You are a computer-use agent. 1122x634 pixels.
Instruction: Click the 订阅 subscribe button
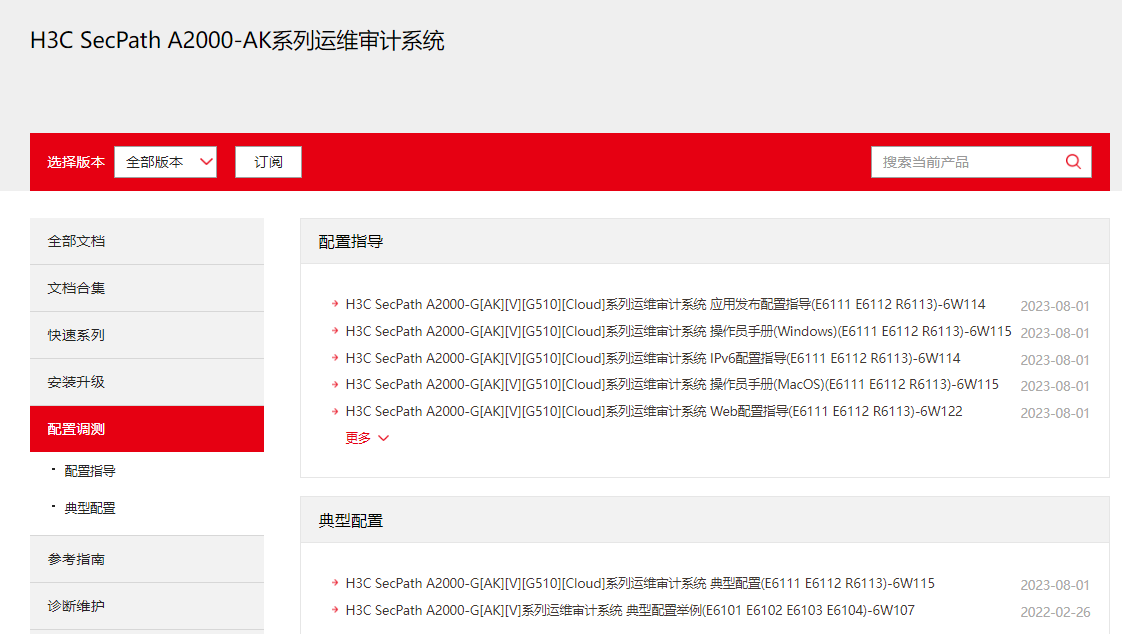click(x=268, y=162)
